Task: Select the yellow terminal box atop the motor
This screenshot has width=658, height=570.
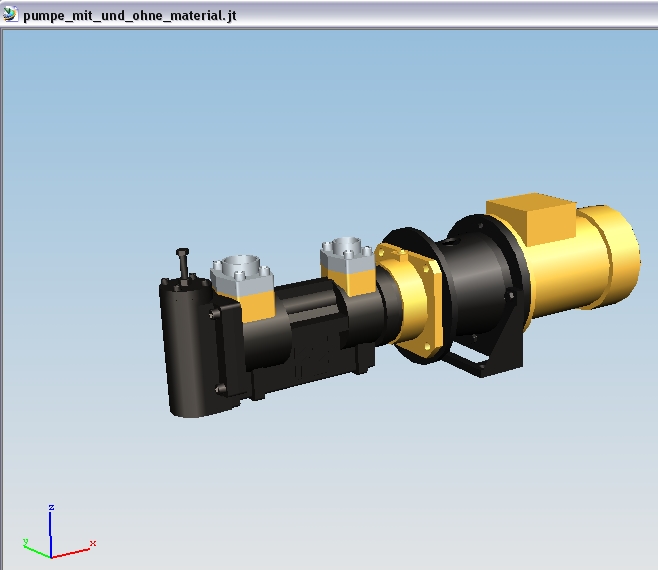Action: 532,218
